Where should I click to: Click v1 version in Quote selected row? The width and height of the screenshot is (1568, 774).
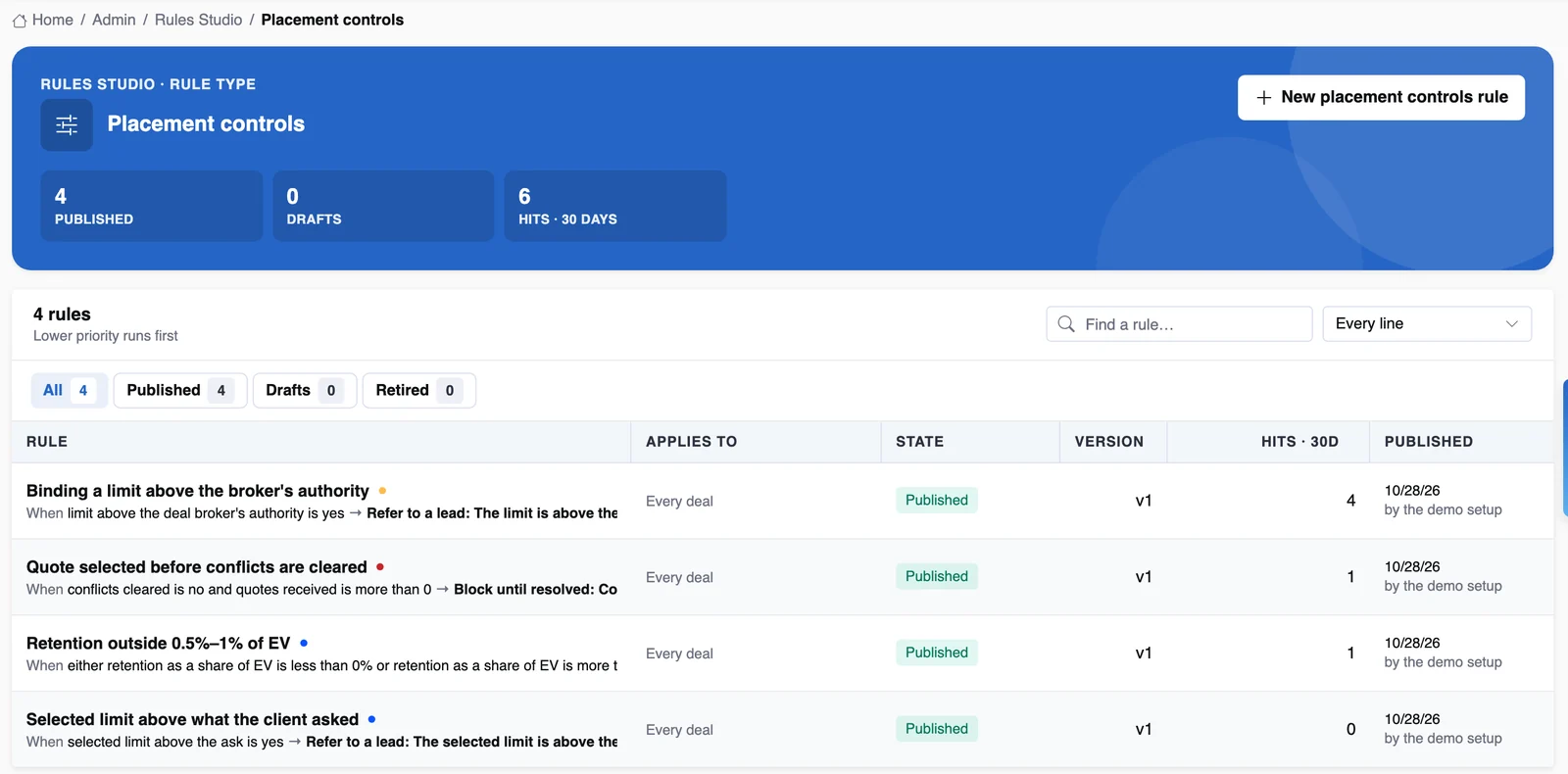pos(1144,577)
